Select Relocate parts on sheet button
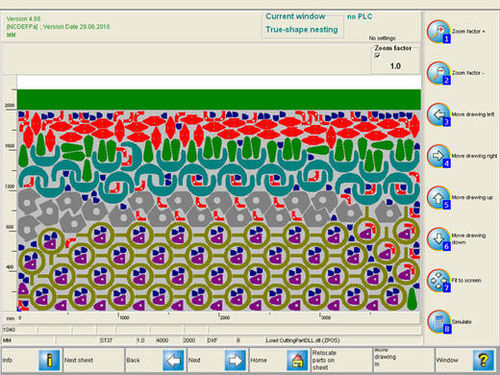Viewport: 500px width, 375px height. click(342, 360)
